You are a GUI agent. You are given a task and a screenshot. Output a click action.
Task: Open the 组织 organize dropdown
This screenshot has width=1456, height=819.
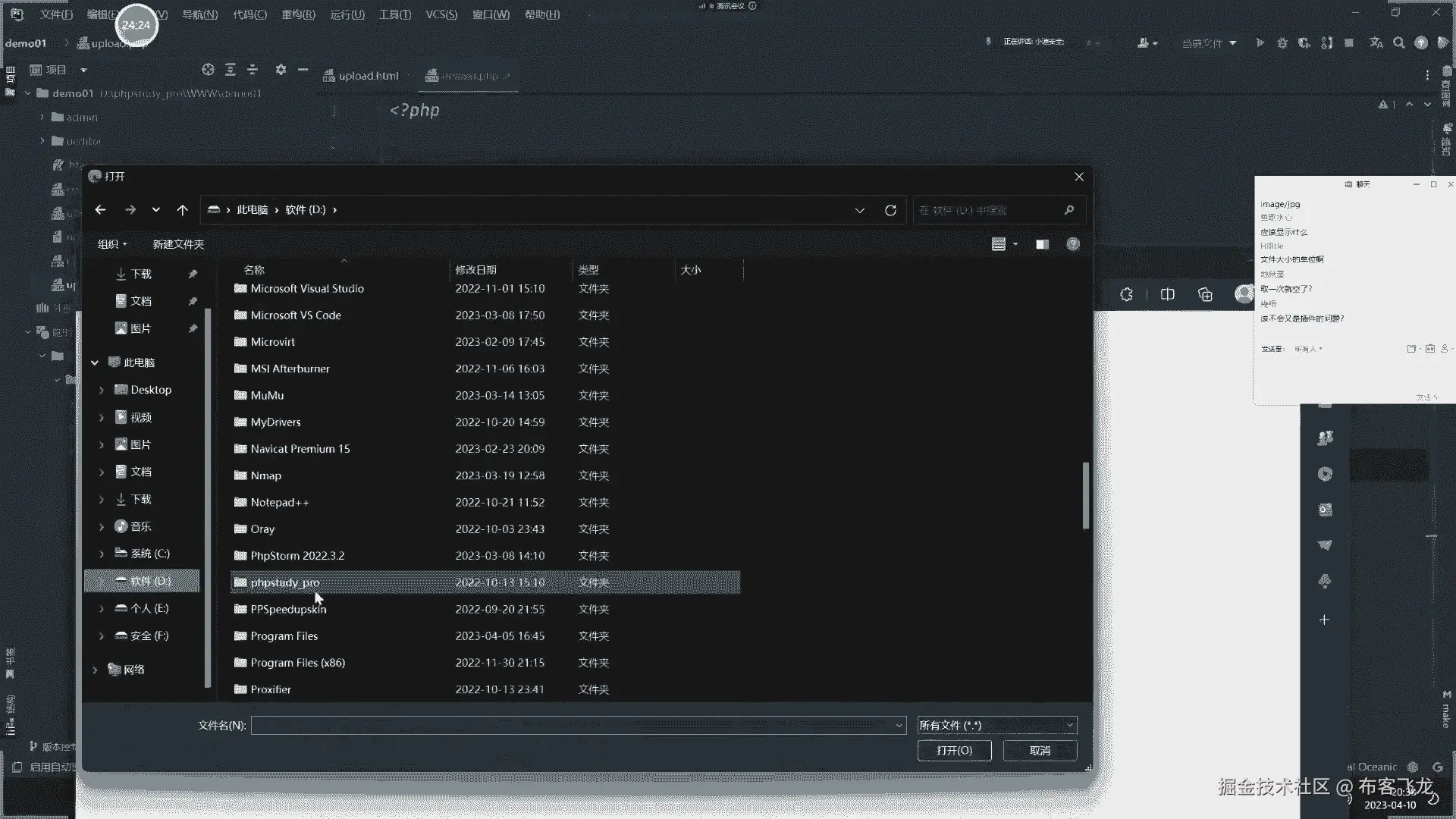click(x=112, y=244)
